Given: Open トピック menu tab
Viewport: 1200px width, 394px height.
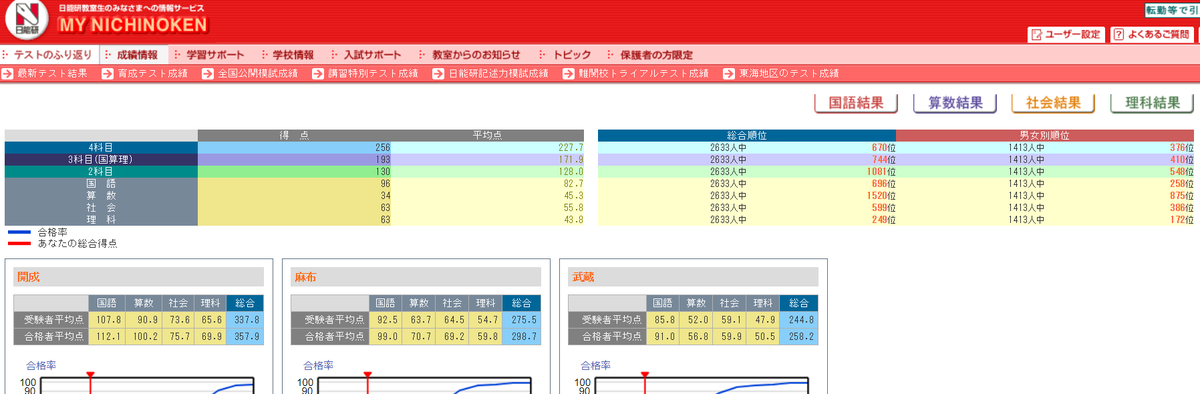Looking at the screenshot, I should [x=566, y=54].
